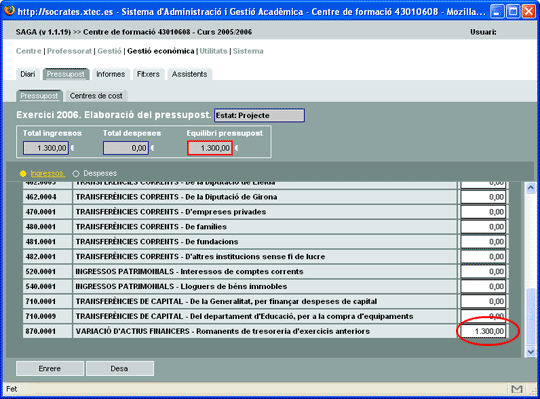The width and height of the screenshot is (540, 399).
Task: Click the mail icon in the status bar
Action: click(x=517, y=389)
